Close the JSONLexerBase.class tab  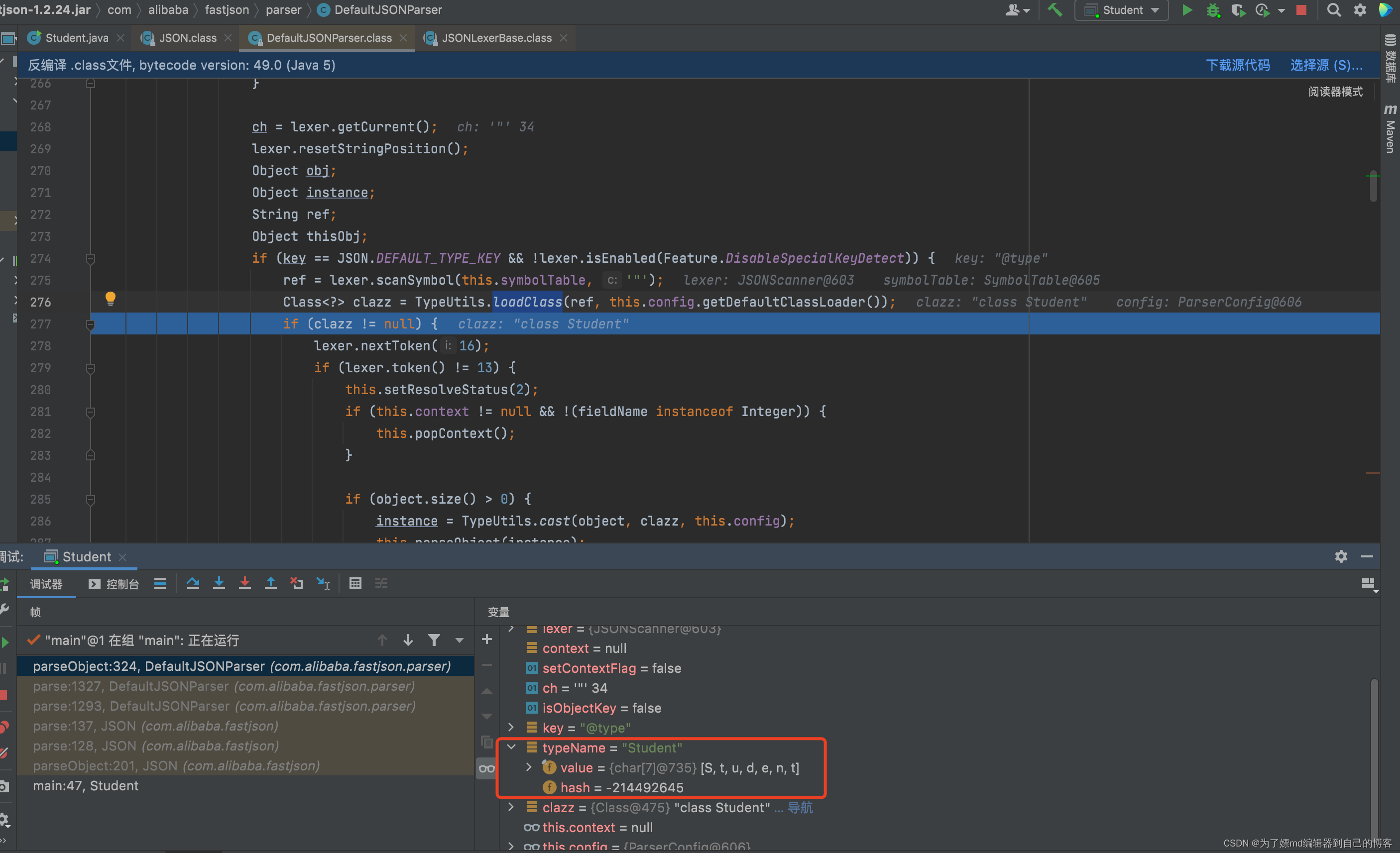pos(564,38)
